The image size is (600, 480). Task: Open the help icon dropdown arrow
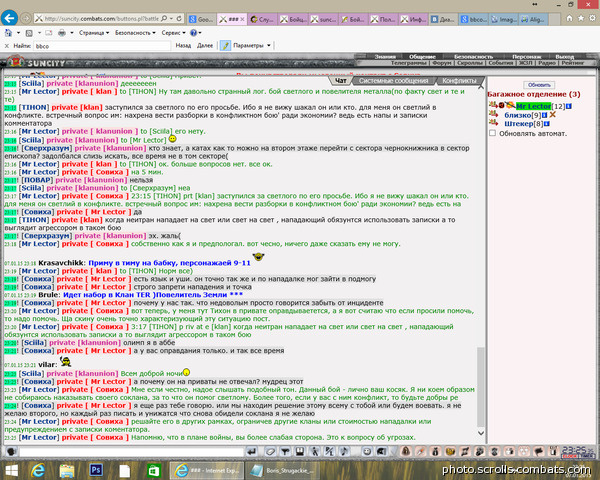point(200,33)
